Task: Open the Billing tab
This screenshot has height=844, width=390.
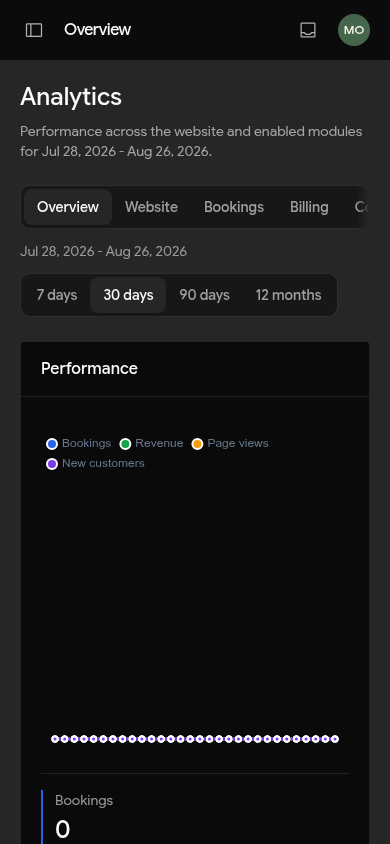Action: click(x=309, y=207)
